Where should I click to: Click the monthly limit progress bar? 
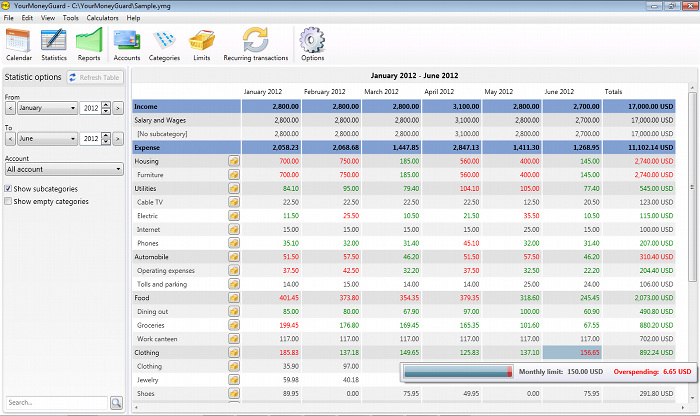tap(457, 372)
